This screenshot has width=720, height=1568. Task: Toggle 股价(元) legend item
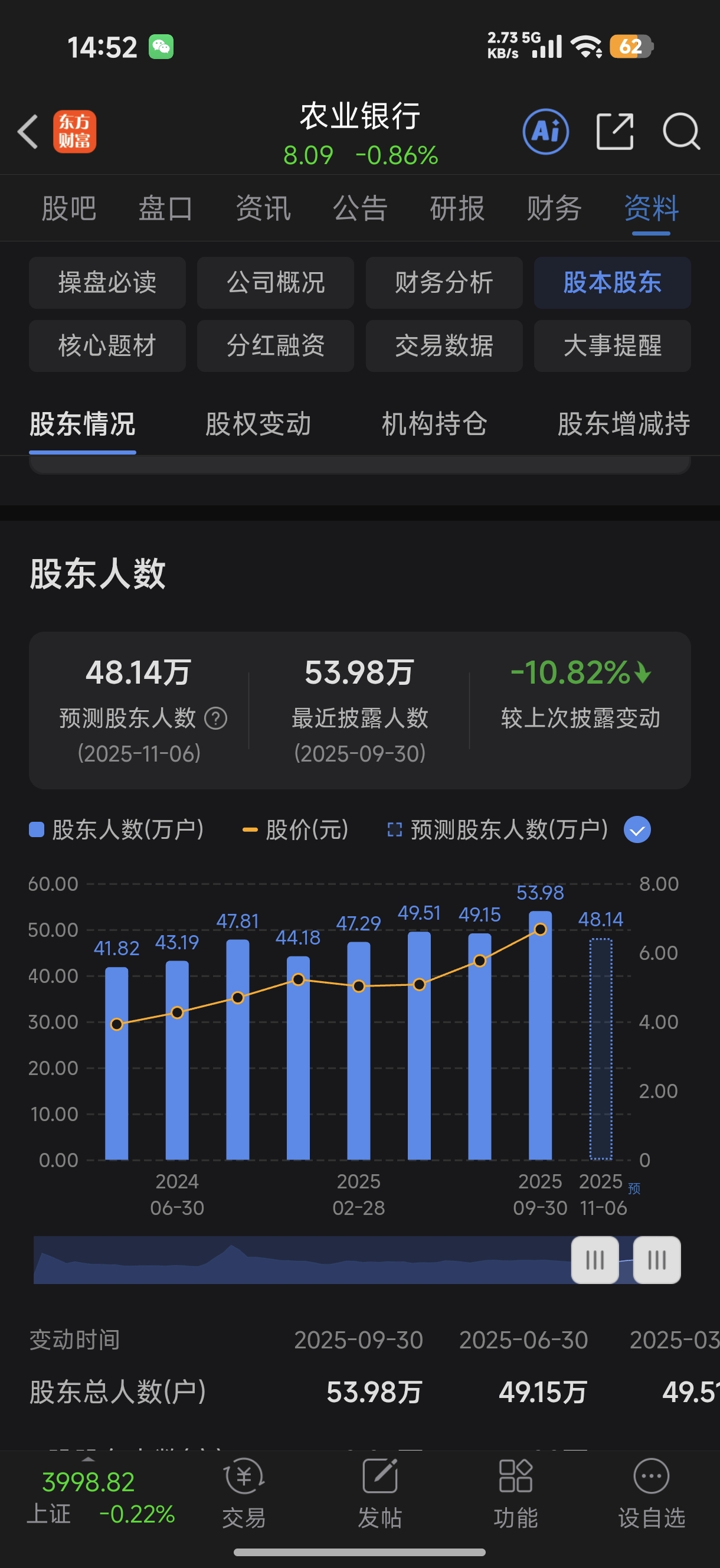(296, 830)
